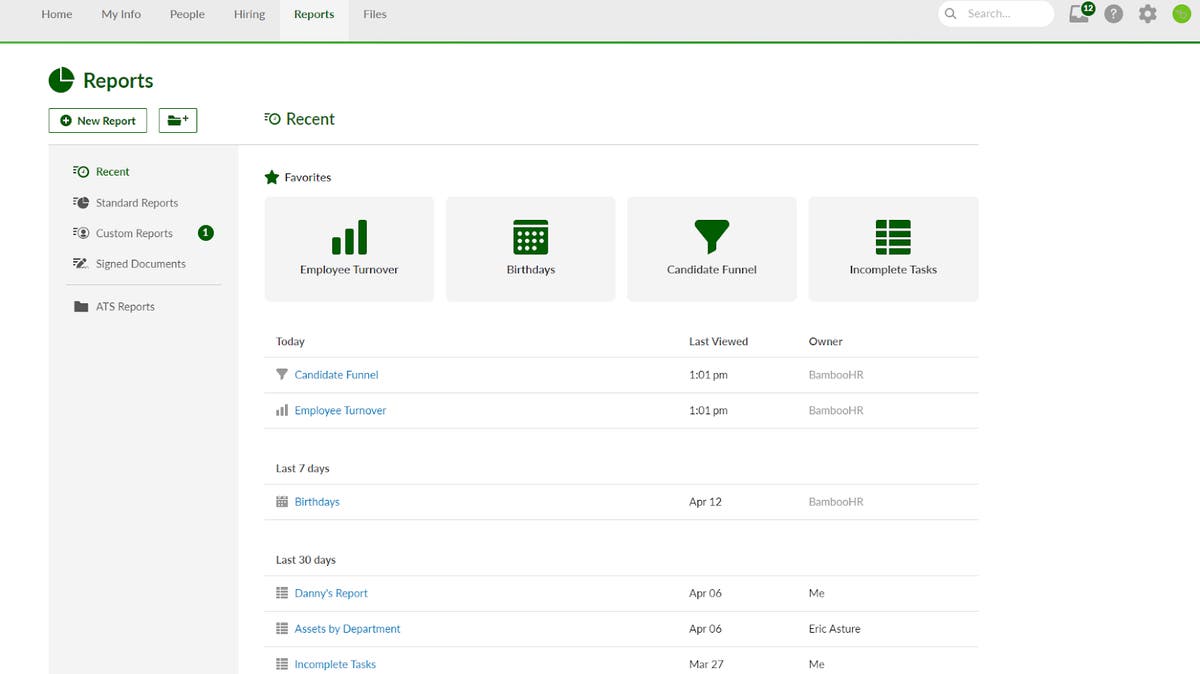The width and height of the screenshot is (1200, 674).
Task: Open the Employee Turnover favorite tile
Action: pos(348,248)
